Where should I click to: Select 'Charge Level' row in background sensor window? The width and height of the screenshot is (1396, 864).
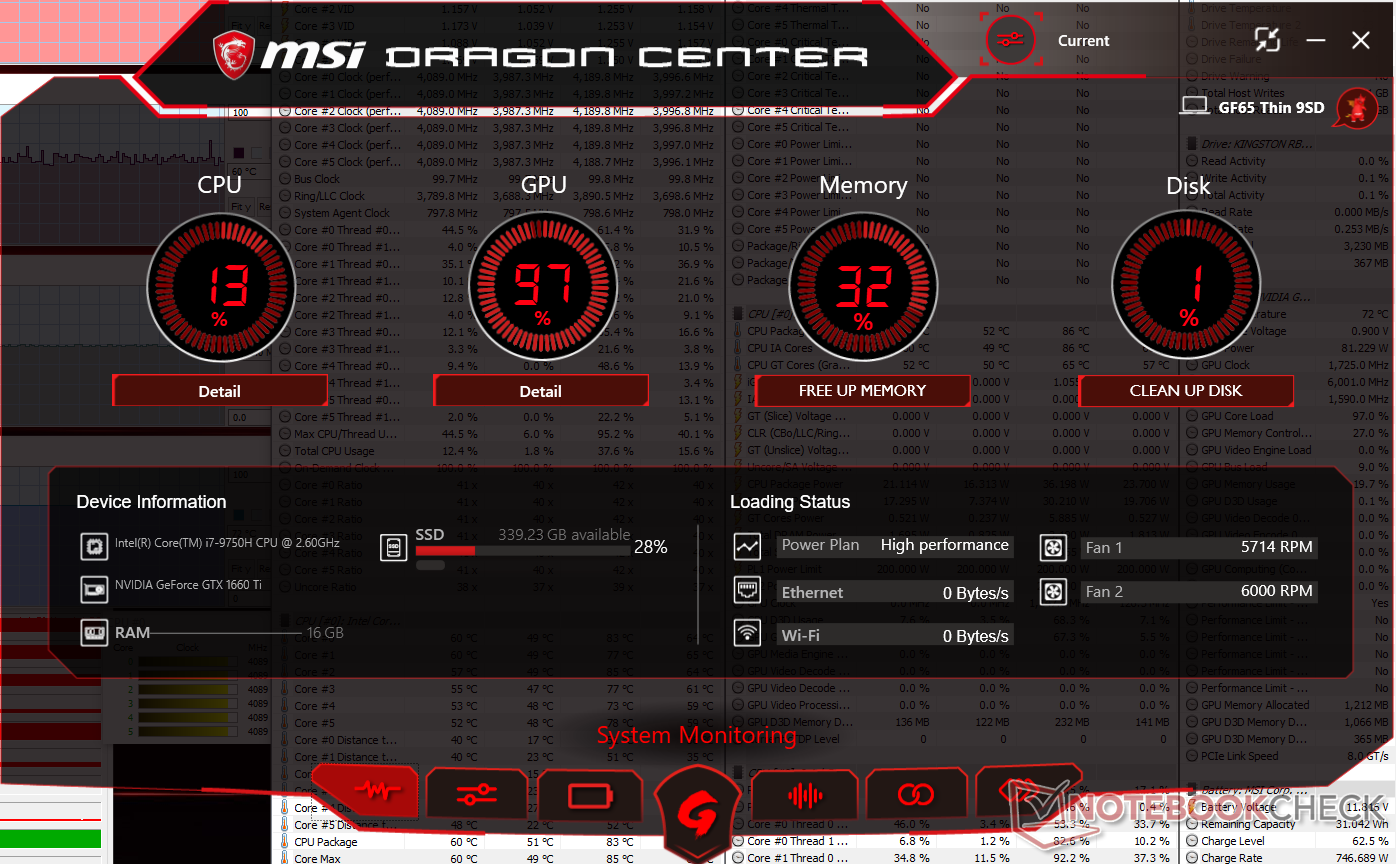point(1288,841)
